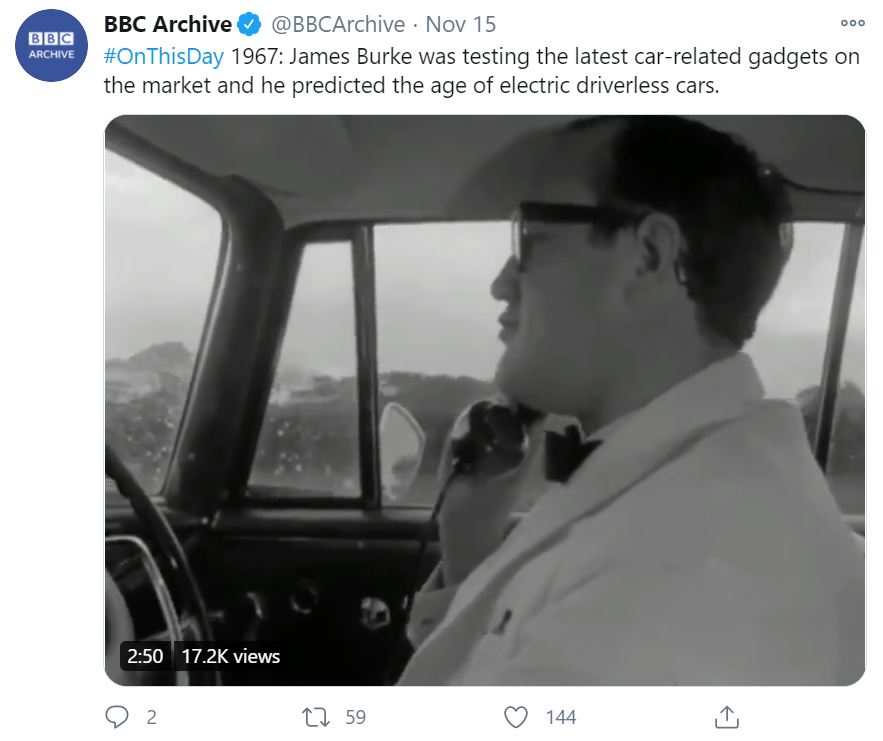Click the reply speech bubble icon
Screen dimensions: 883x741
tap(117, 717)
